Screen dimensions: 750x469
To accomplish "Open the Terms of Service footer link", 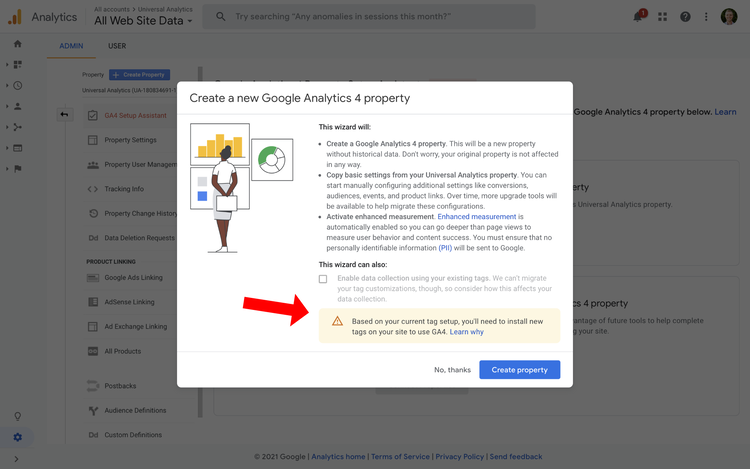I will pos(400,457).
